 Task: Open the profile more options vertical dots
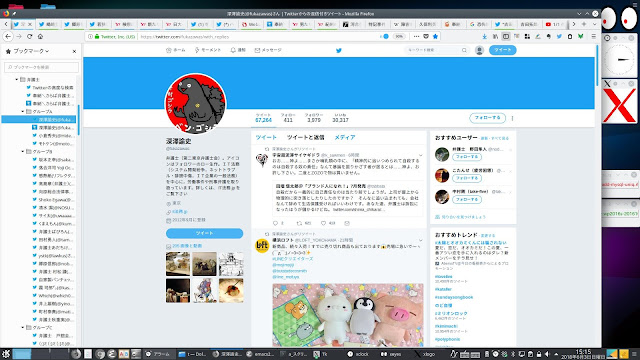512,118
